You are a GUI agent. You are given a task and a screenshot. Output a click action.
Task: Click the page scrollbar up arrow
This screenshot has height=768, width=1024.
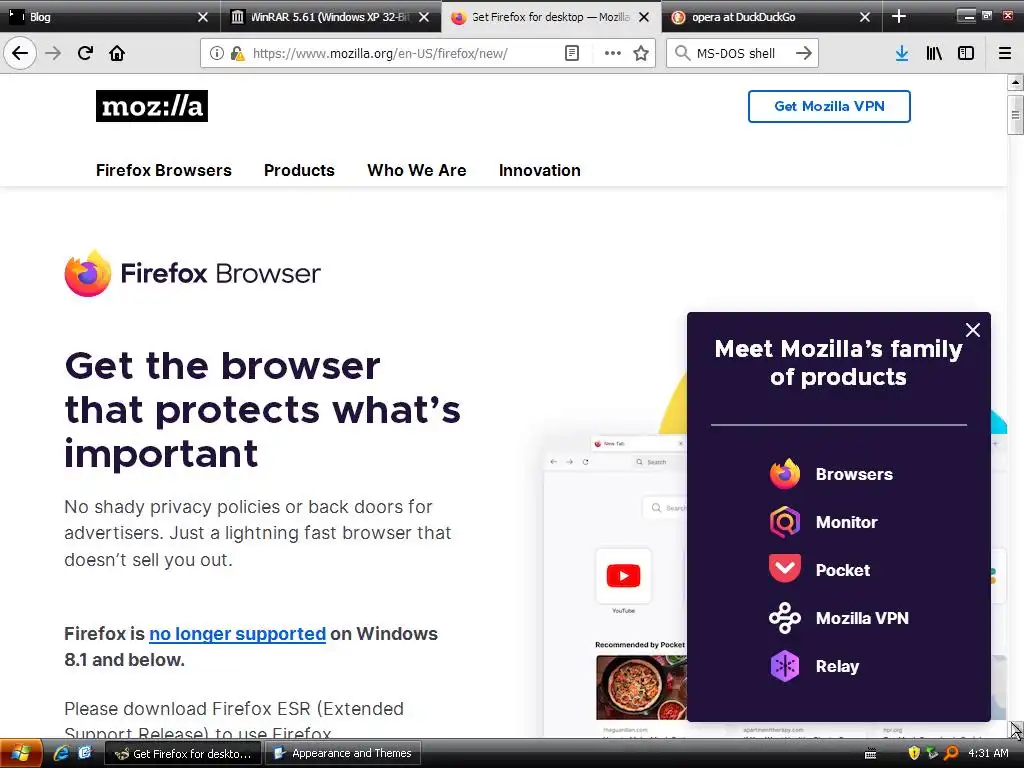[1015, 83]
